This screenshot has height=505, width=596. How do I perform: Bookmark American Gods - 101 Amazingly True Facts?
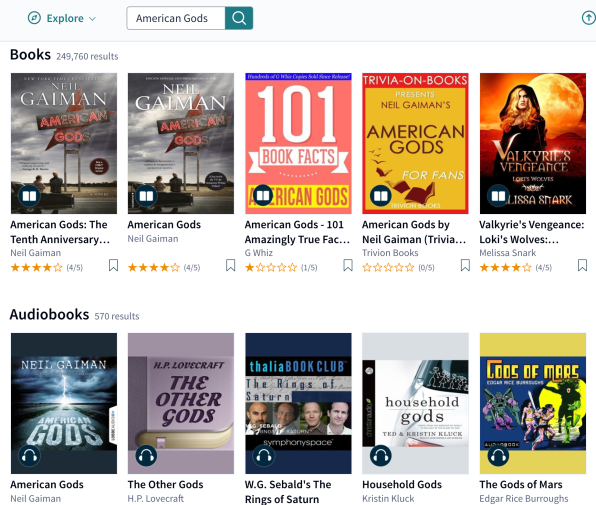[348, 265]
